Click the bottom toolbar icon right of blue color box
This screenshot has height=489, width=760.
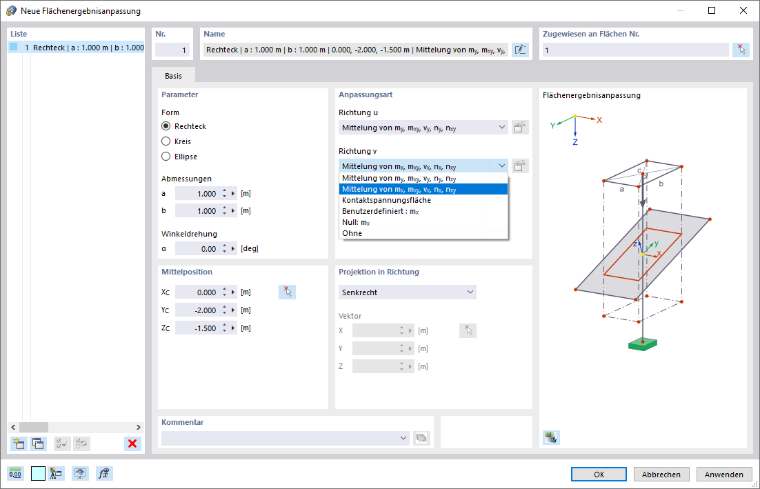pos(56,473)
